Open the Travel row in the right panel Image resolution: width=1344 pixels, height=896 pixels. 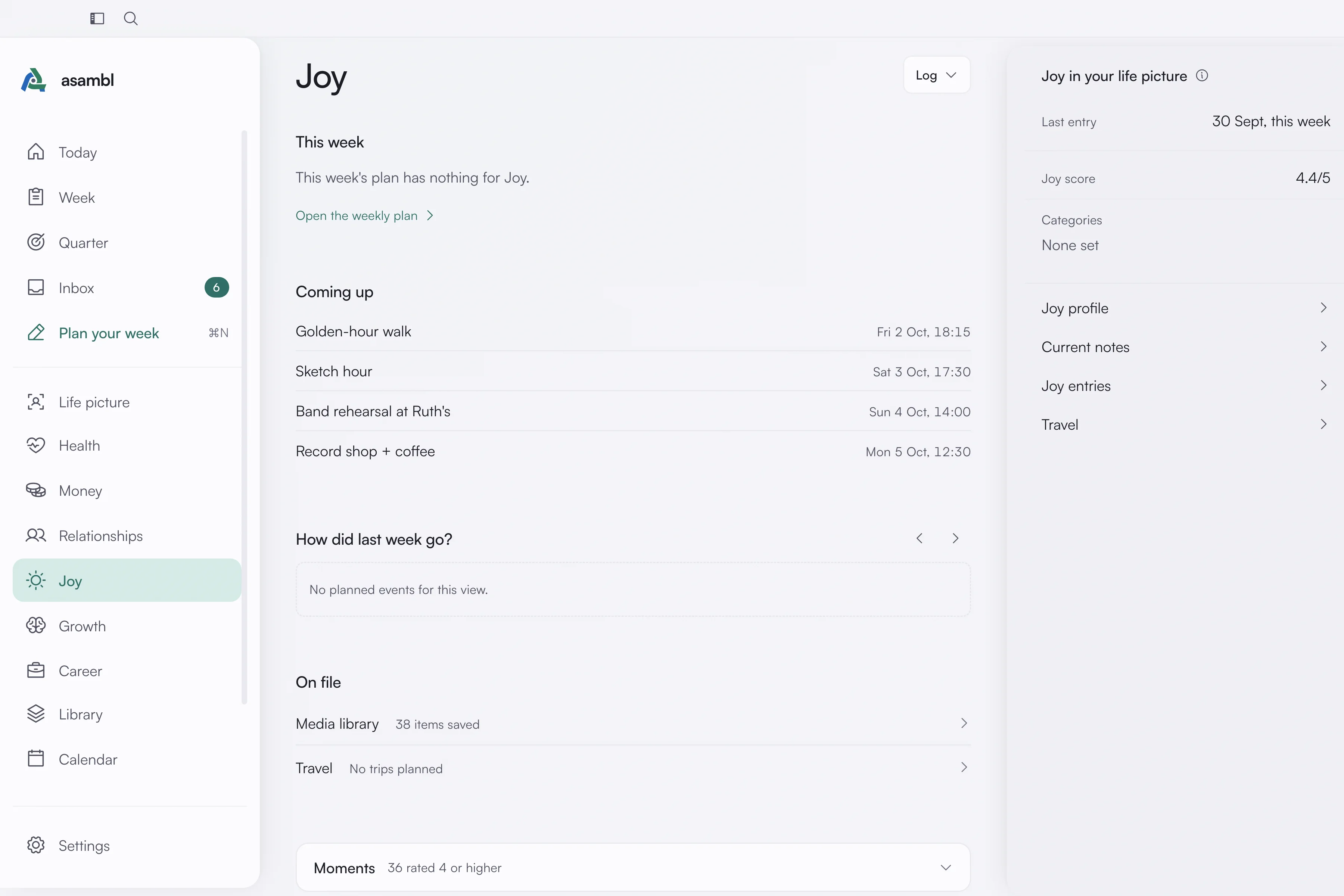1184,424
